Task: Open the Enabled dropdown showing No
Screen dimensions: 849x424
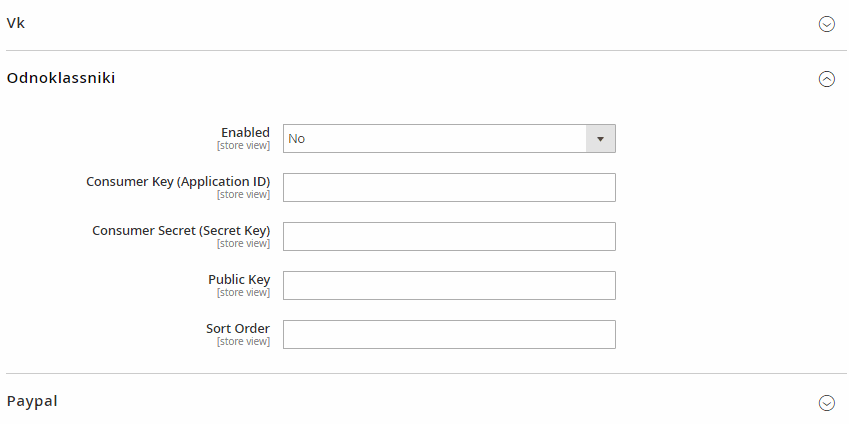Action: pos(449,139)
